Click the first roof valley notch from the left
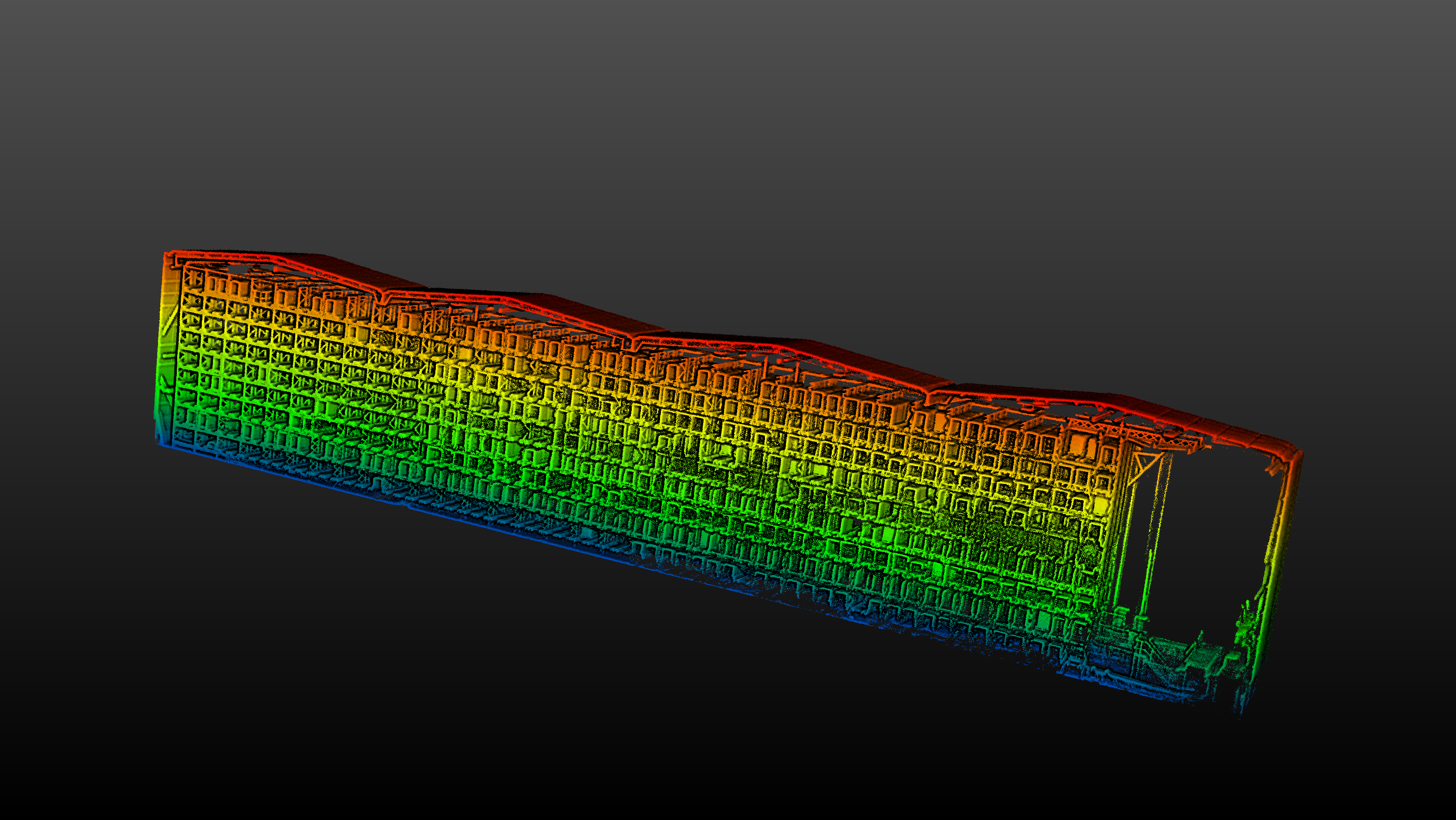 tap(384, 296)
